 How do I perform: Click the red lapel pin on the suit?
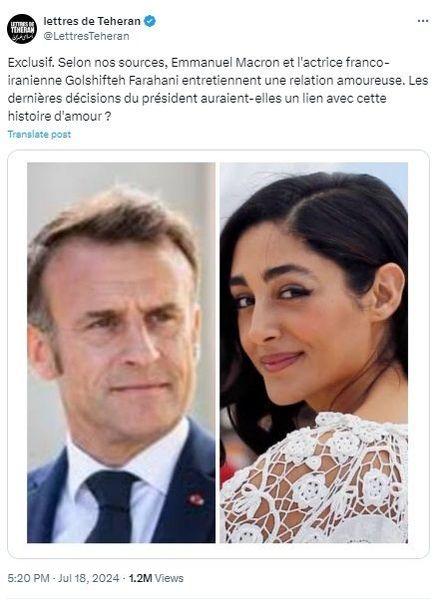tap(196, 499)
